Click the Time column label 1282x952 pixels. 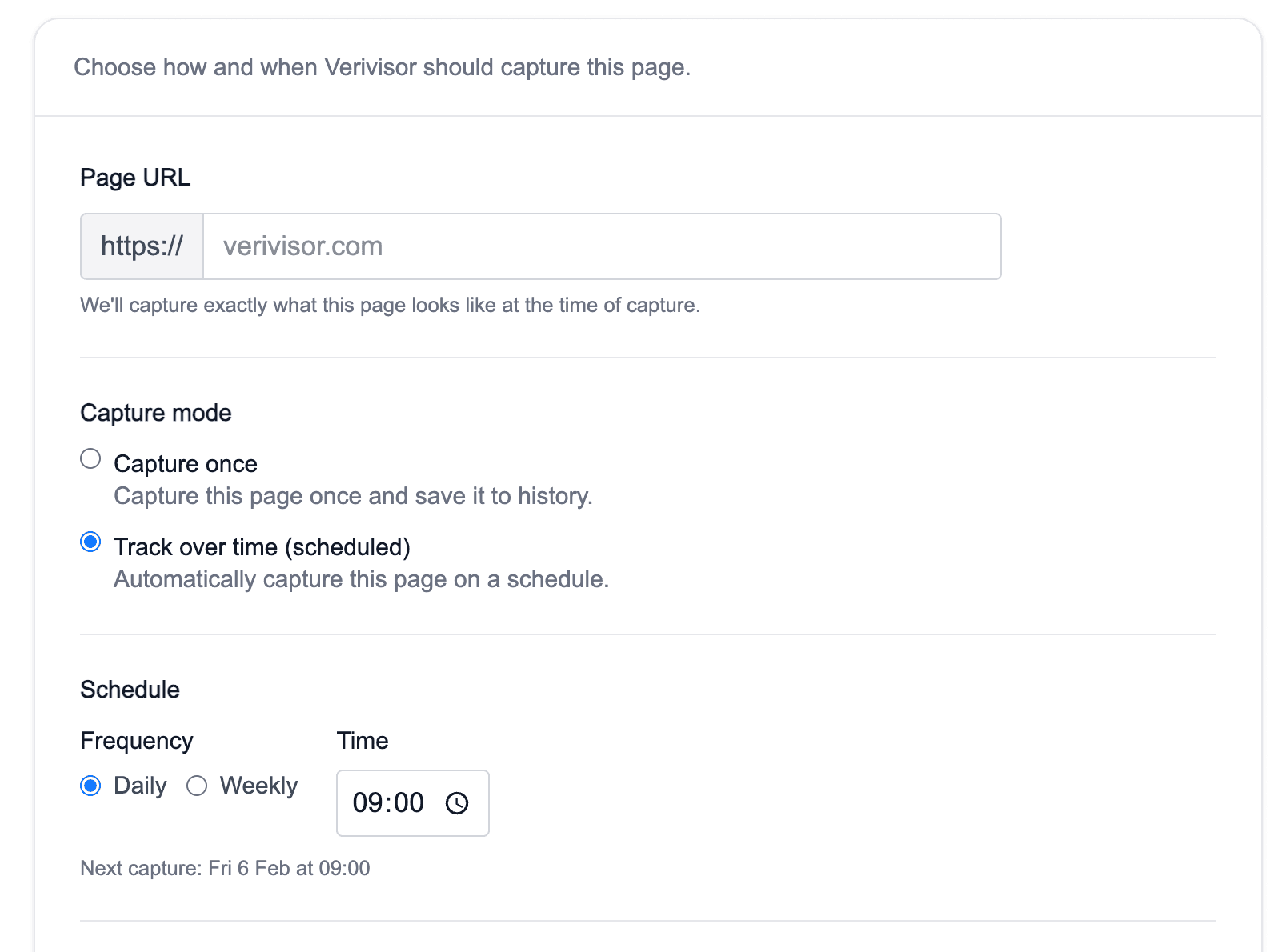click(363, 740)
